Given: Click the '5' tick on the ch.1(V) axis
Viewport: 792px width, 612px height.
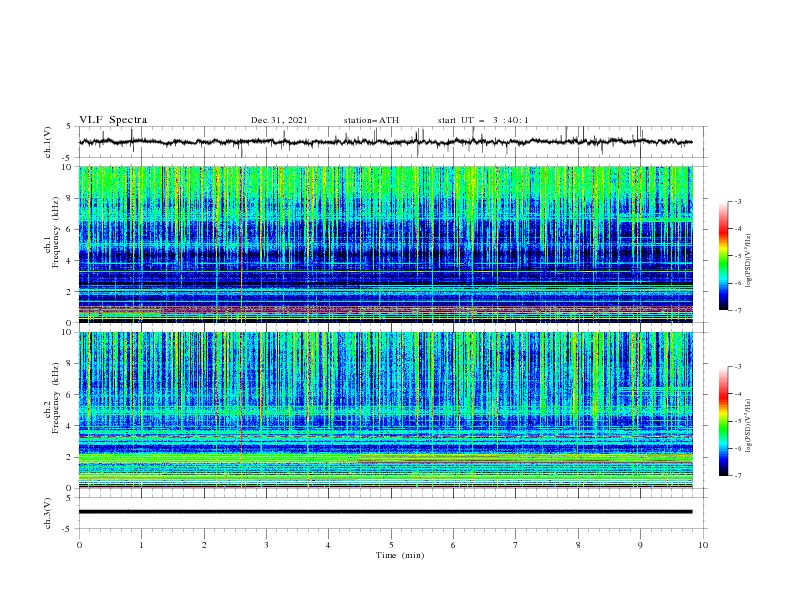Looking at the screenshot, I should coord(69,126).
